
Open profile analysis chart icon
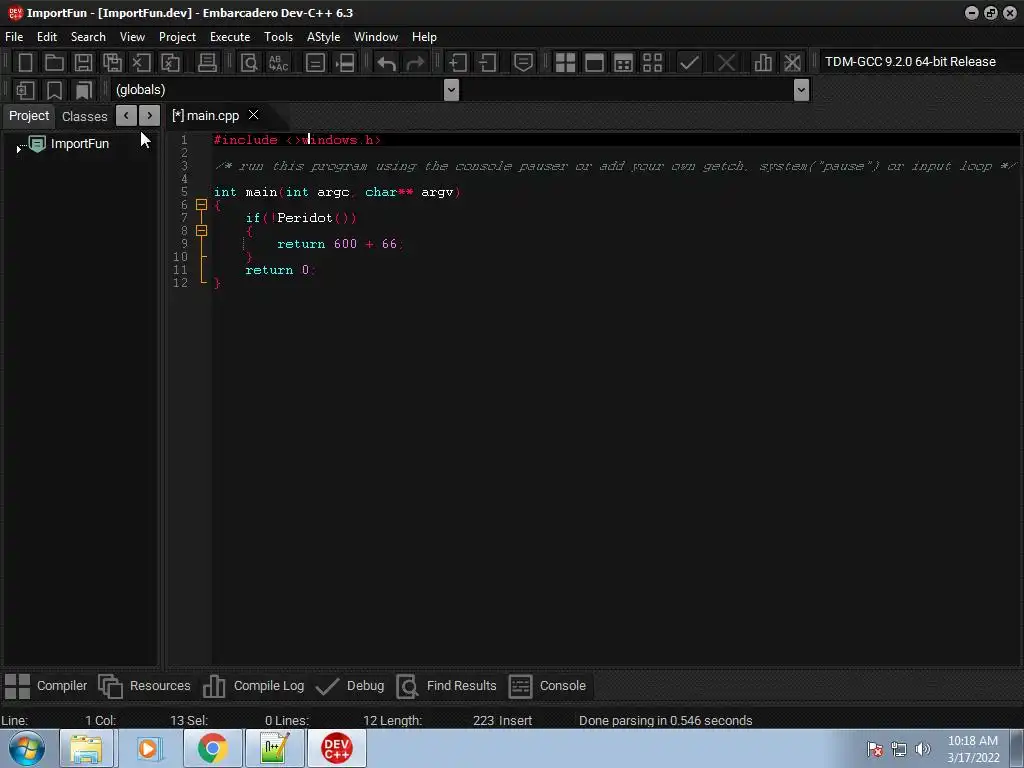tap(763, 63)
